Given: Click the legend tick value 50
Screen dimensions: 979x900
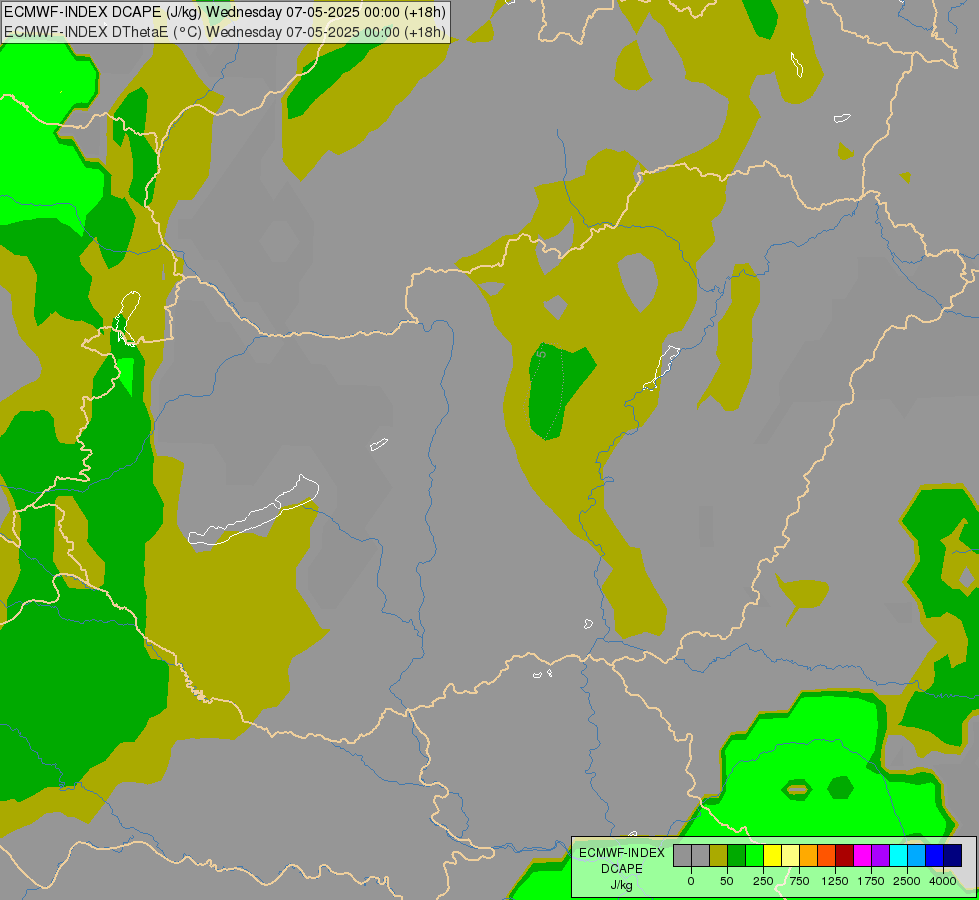Looking at the screenshot, I should point(727,881).
